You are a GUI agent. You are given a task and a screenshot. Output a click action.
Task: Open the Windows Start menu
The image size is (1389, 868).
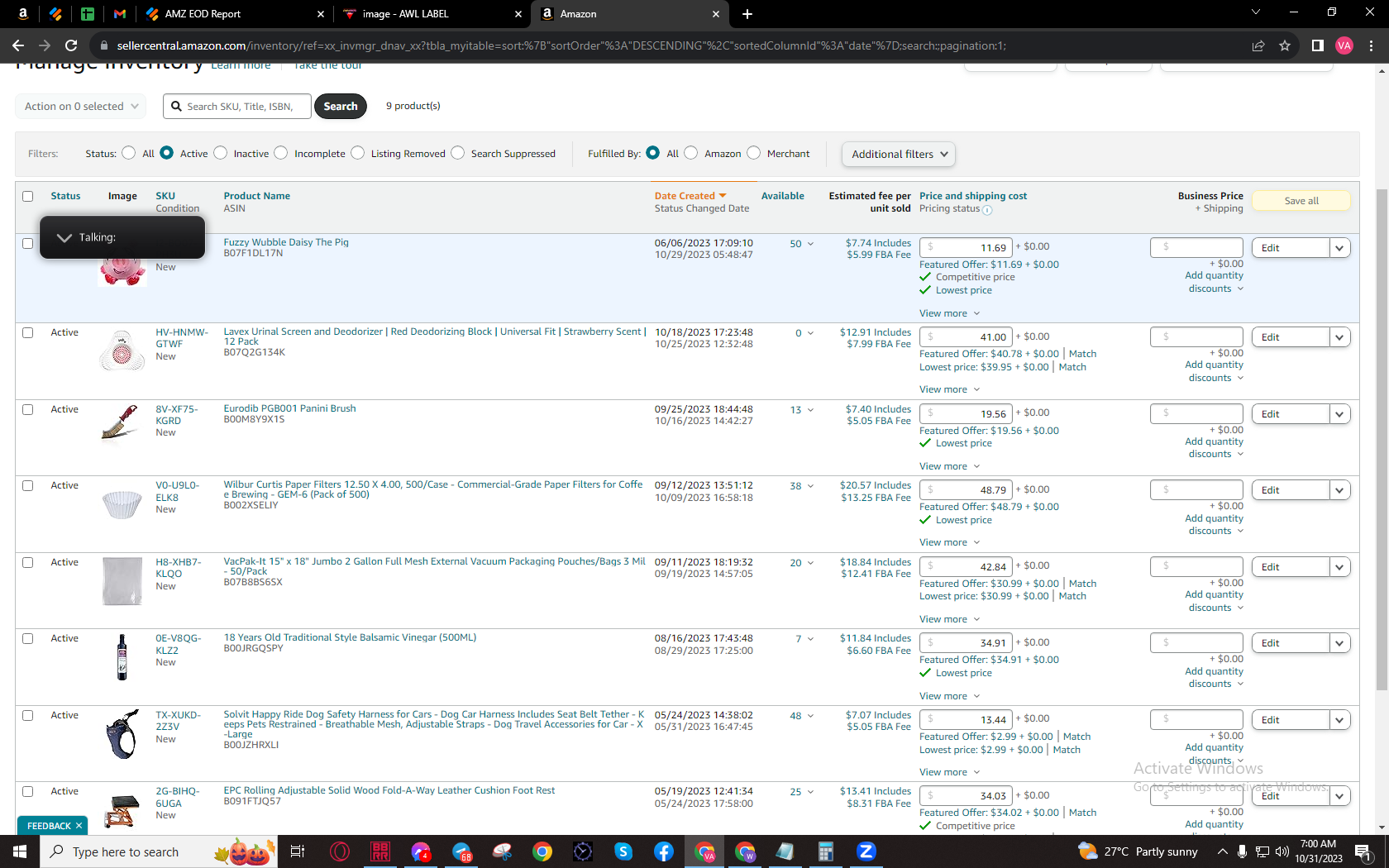pos(20,851)
